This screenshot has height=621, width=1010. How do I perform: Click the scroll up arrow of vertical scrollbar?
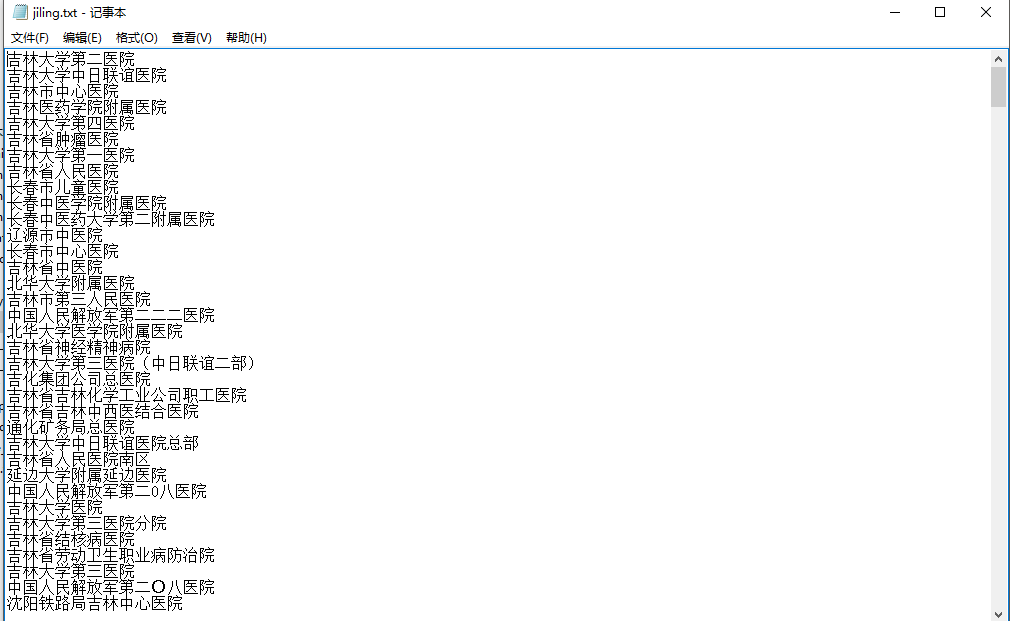(x=998, y=56)
